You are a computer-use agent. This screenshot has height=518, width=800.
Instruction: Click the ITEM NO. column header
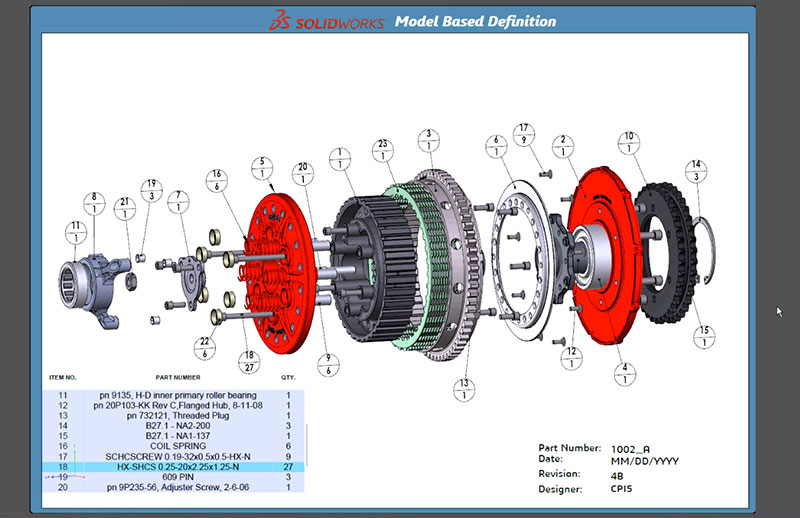click(x=62, y=378)
